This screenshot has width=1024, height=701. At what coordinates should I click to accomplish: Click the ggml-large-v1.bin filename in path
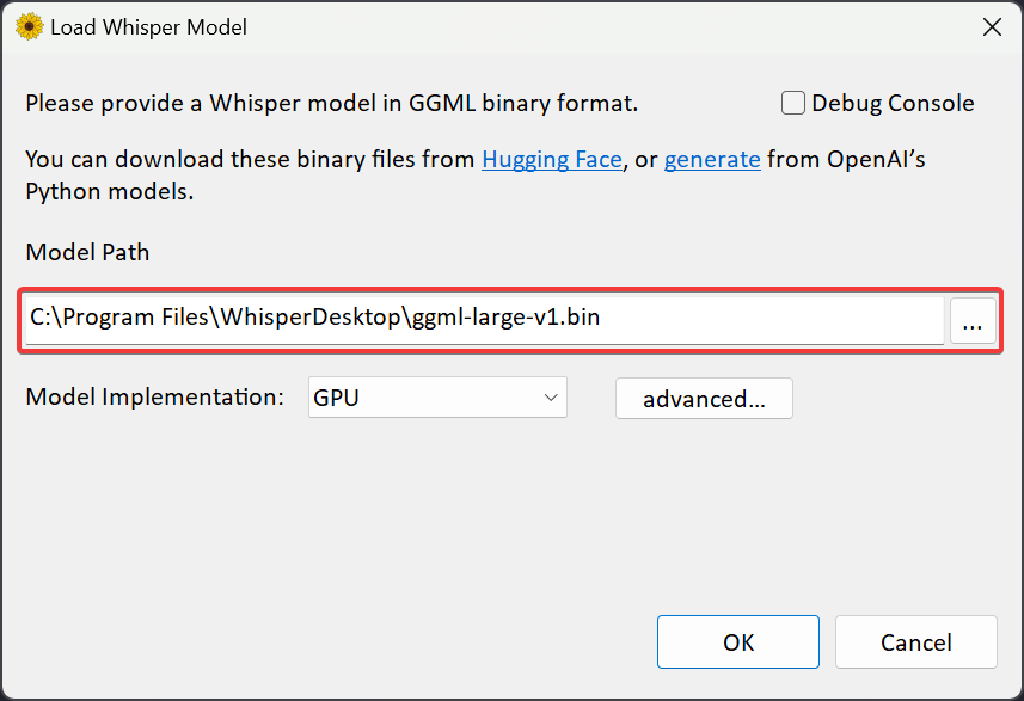coord(506,318)
